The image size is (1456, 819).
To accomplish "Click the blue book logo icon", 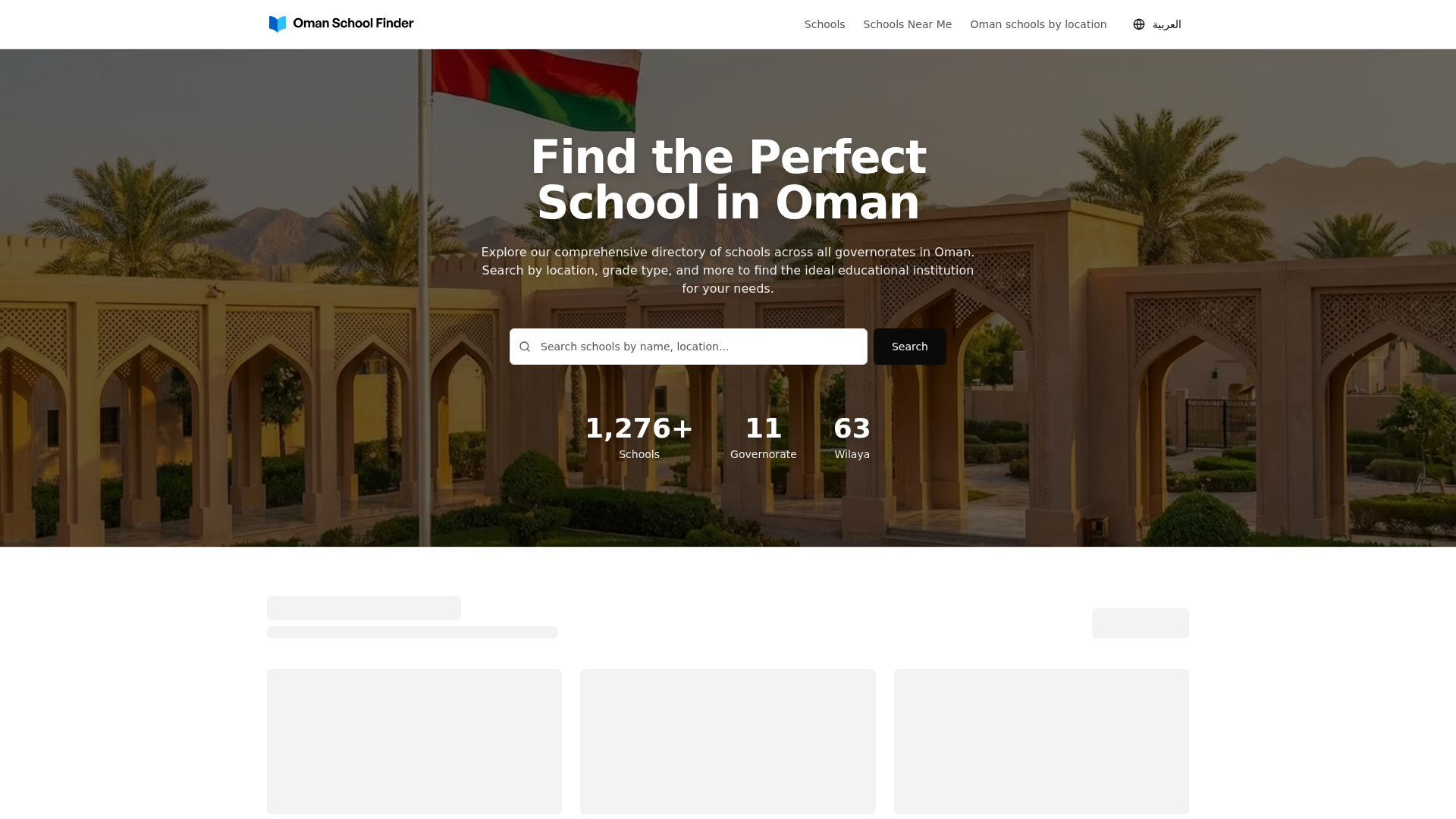I will point(278,24).
